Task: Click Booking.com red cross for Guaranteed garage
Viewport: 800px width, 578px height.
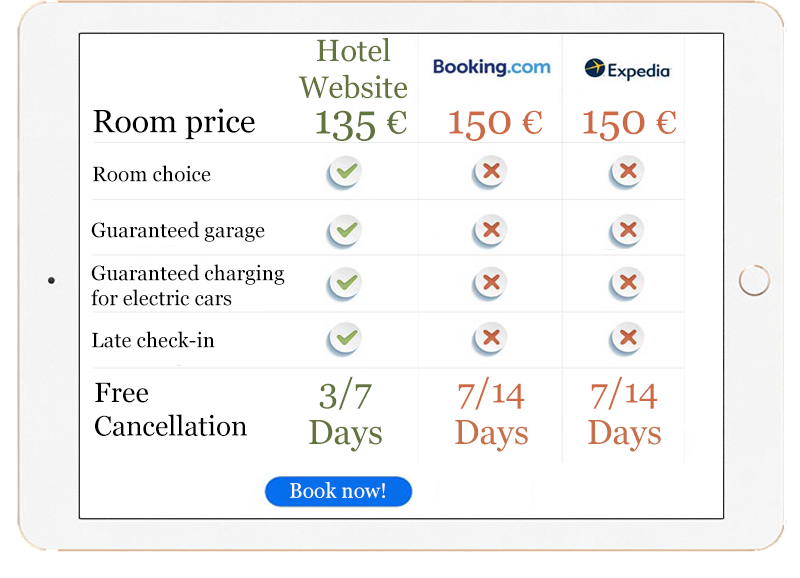Action: coord(490,231)
